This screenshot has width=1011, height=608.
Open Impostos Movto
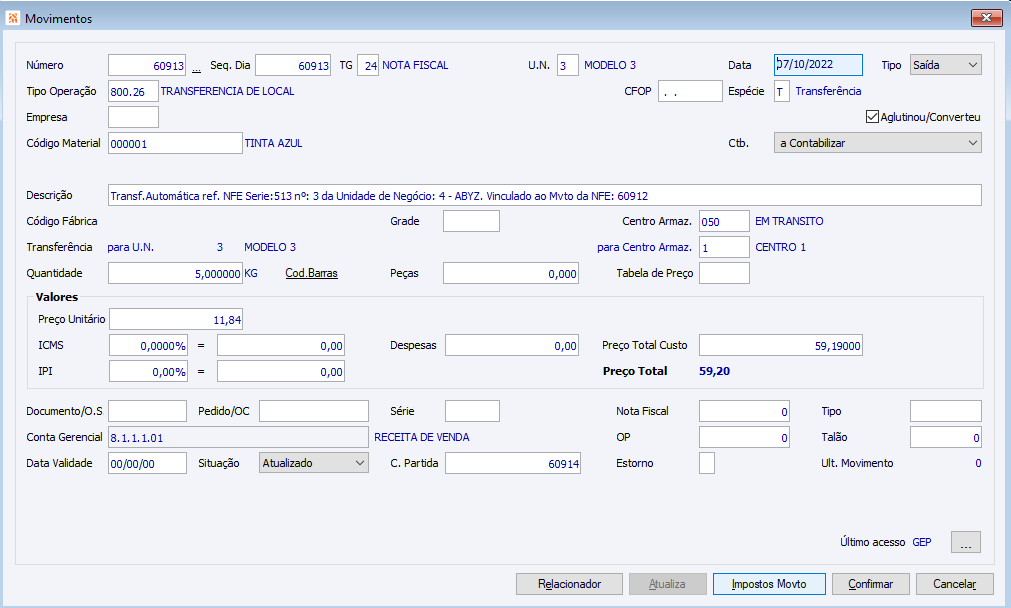[769, 584]
